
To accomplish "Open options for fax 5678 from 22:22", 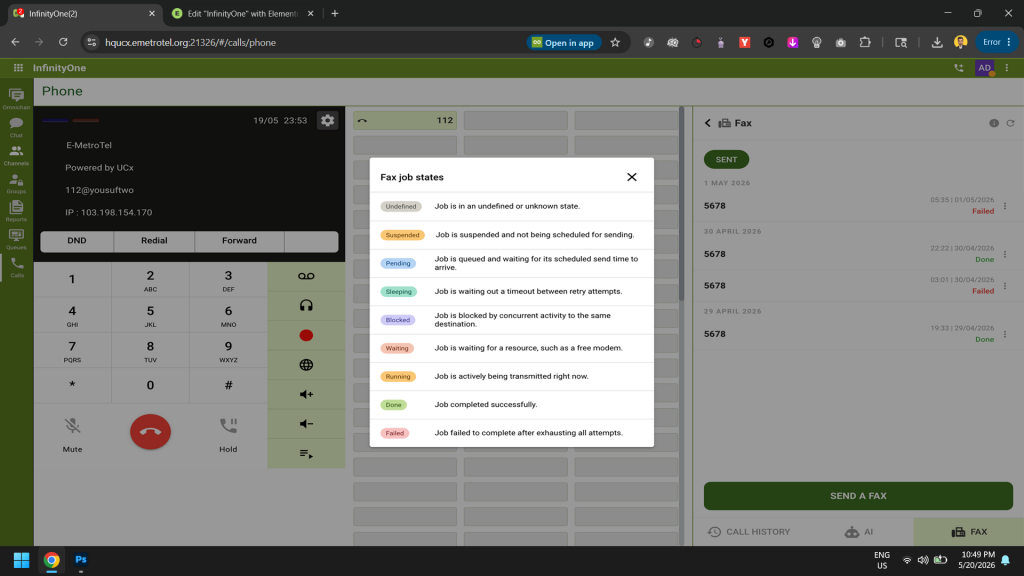I will 1005,254.
